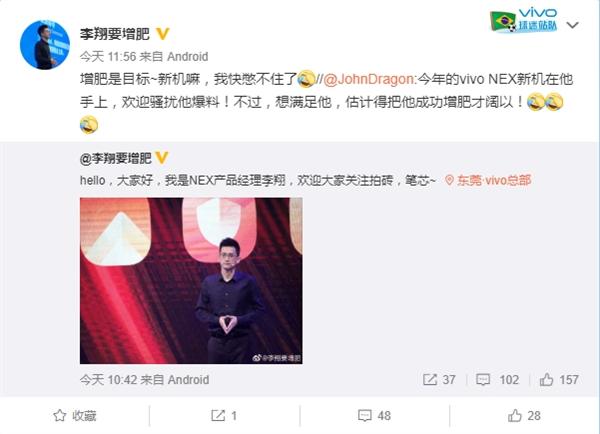Toggle the thumbs-up like showing 28
This screenshot has height=434, width=600.
pyautogui.click(x=524, y=416)
